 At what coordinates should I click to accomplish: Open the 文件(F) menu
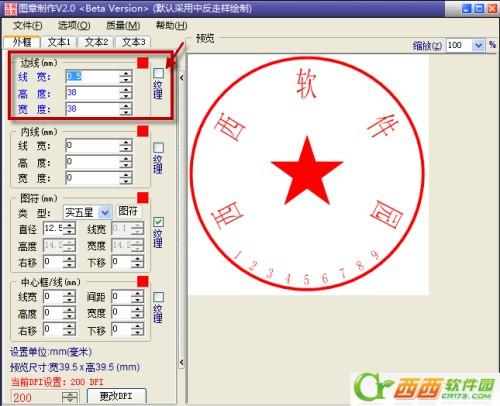(28, 25)
